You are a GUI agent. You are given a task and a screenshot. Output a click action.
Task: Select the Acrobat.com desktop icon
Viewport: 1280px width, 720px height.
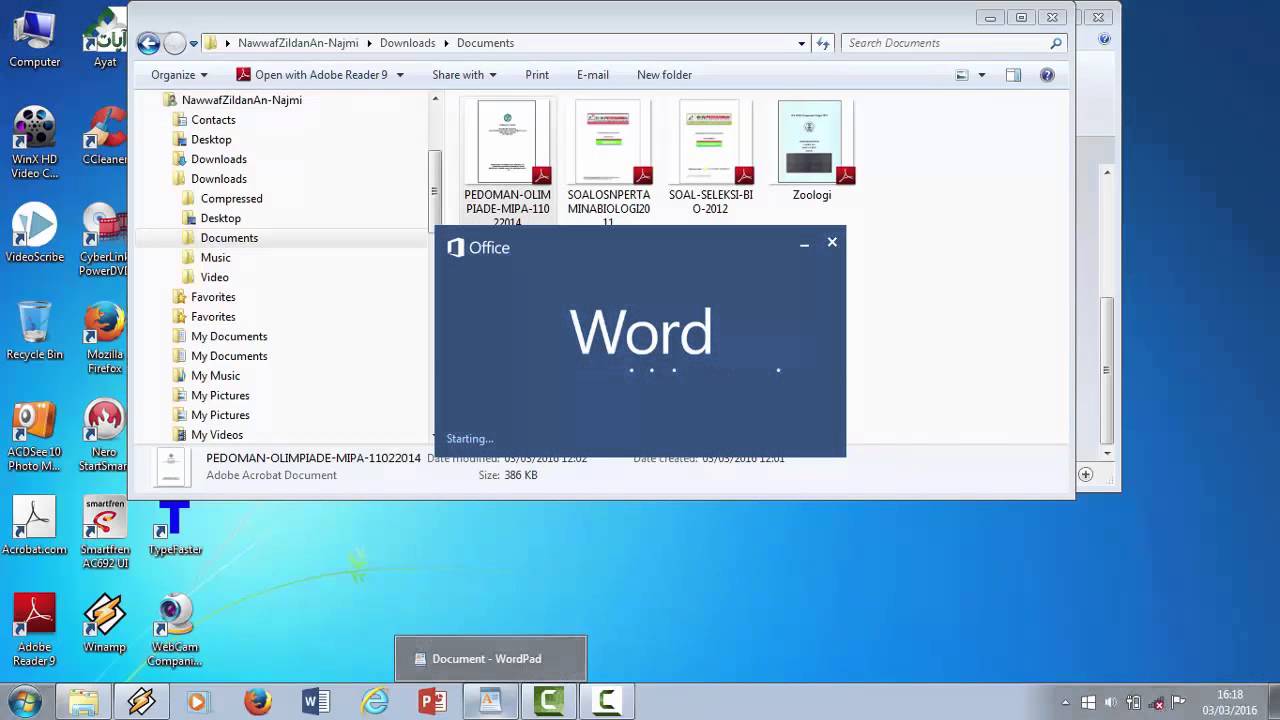click(35, 525)
